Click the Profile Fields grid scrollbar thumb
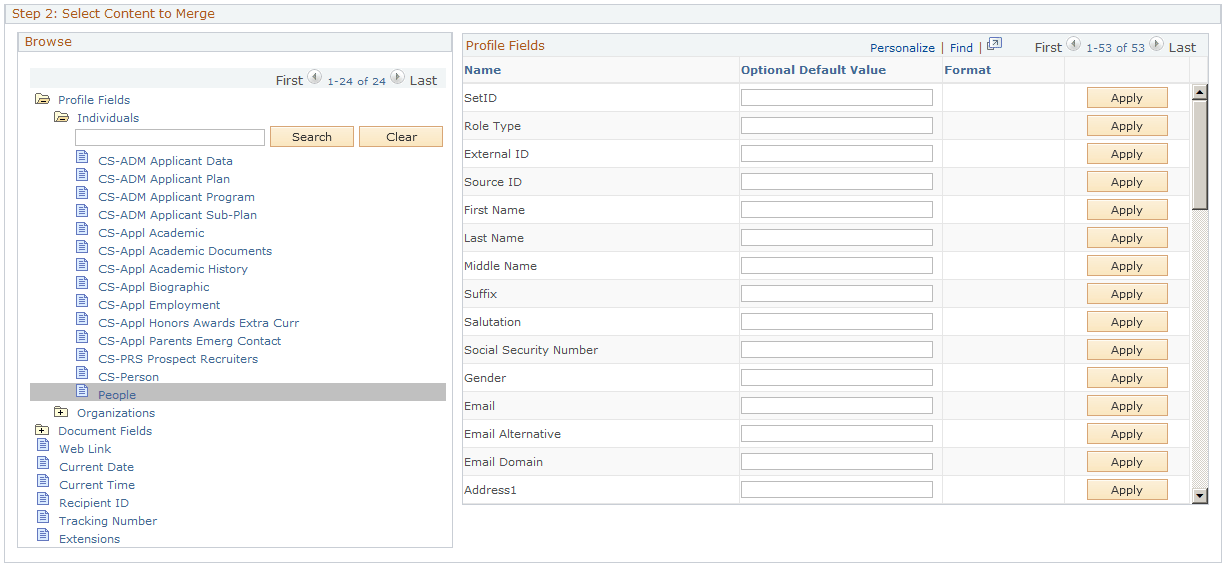This screenshot has width=1229, height=568. 1200,155
